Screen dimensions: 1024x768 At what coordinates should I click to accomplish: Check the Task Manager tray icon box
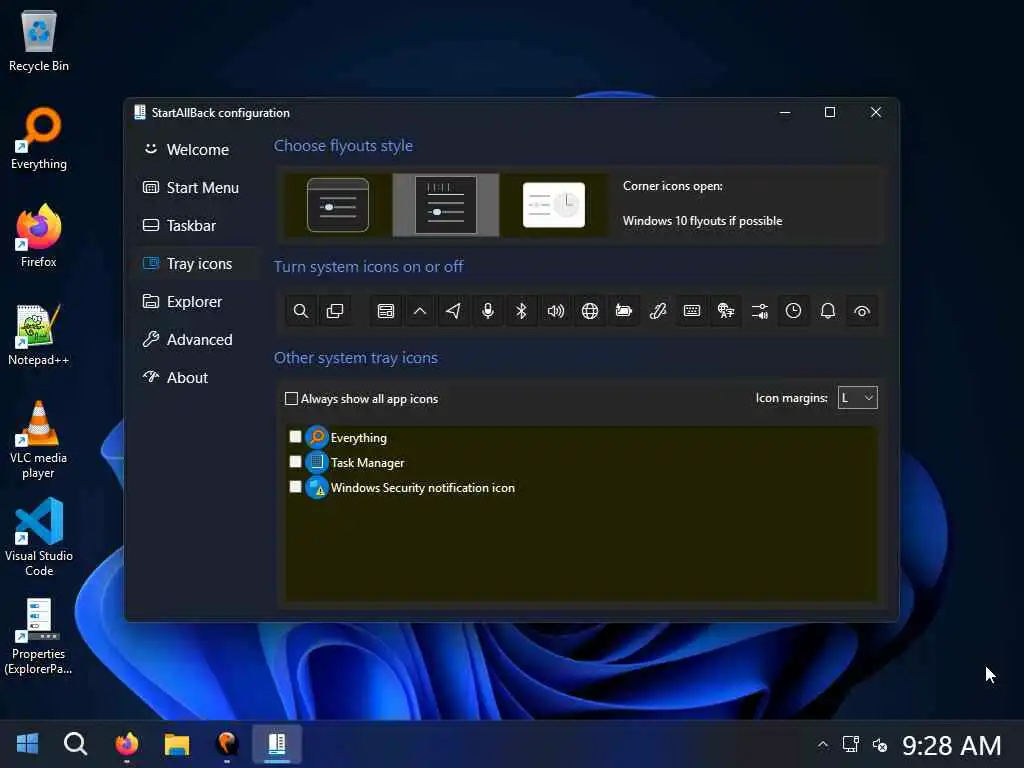[x=295, y=462]
